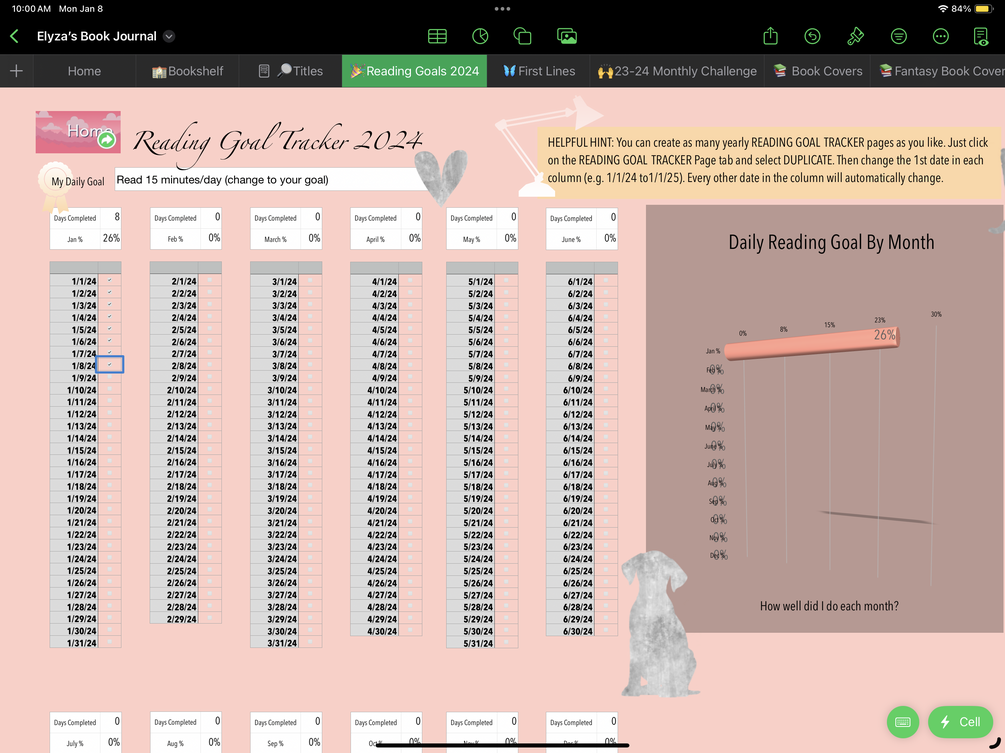Select 'How well did I do each month?' caption

click(829, 606)
